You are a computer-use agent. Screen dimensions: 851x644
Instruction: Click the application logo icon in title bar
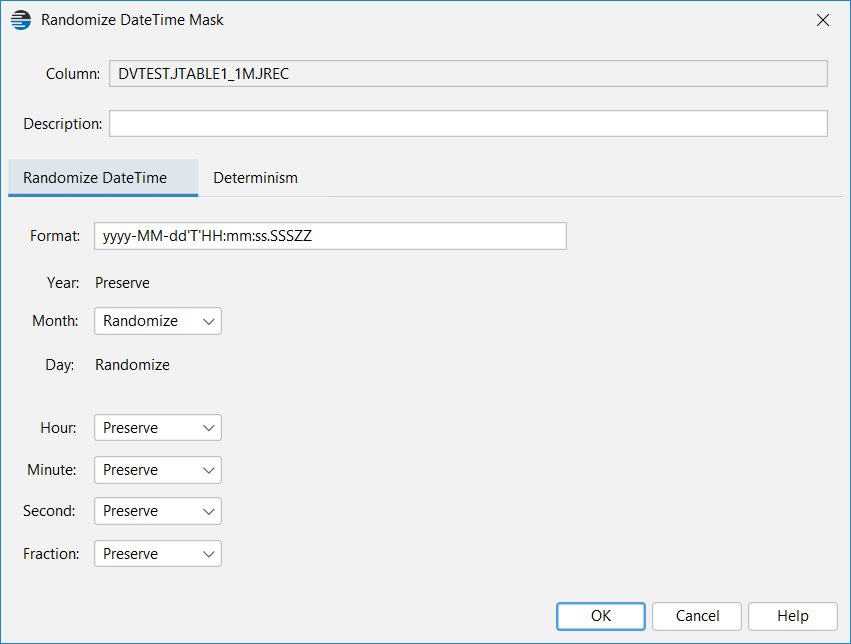21,20
